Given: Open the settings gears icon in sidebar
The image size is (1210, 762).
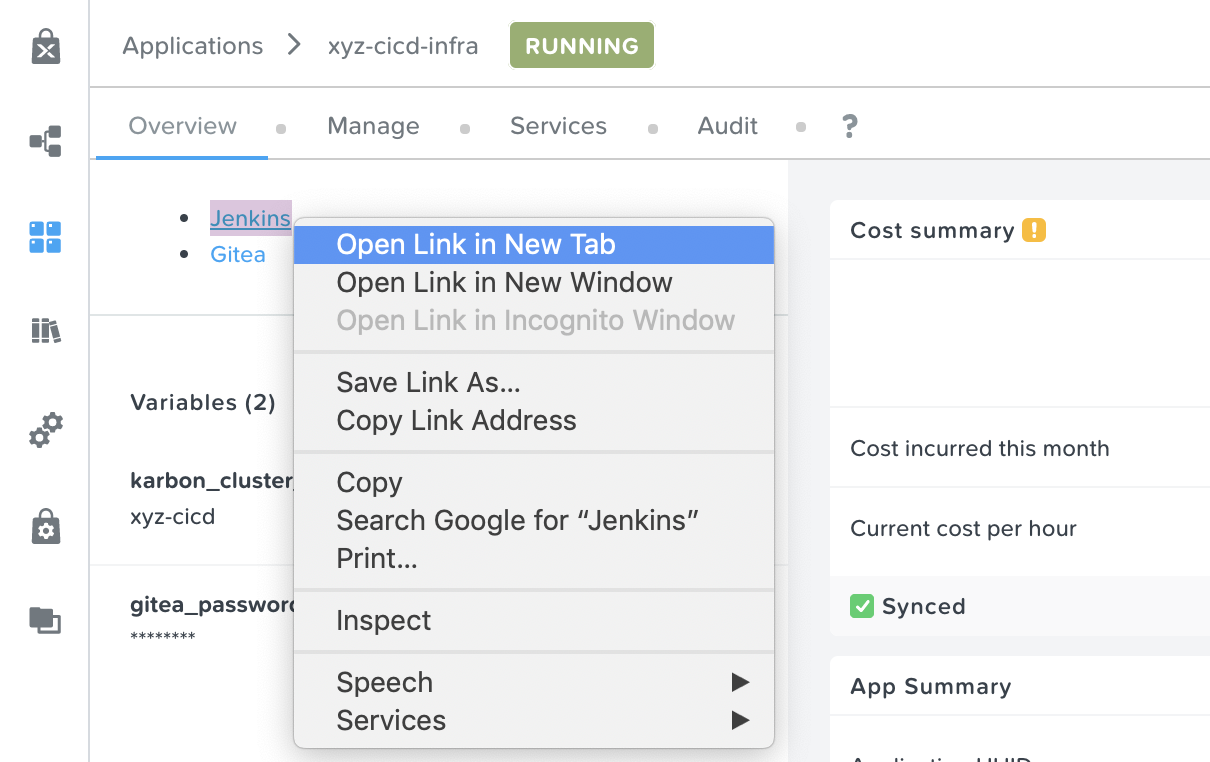Looking at the screenshot, I should [x=45, y=429].
